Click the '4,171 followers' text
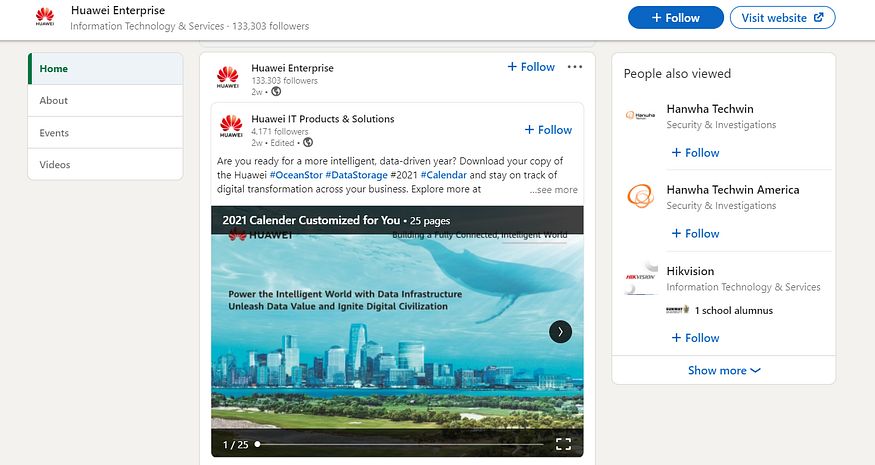875x465 pixels. pyautogui.click(x=280, y=132)
